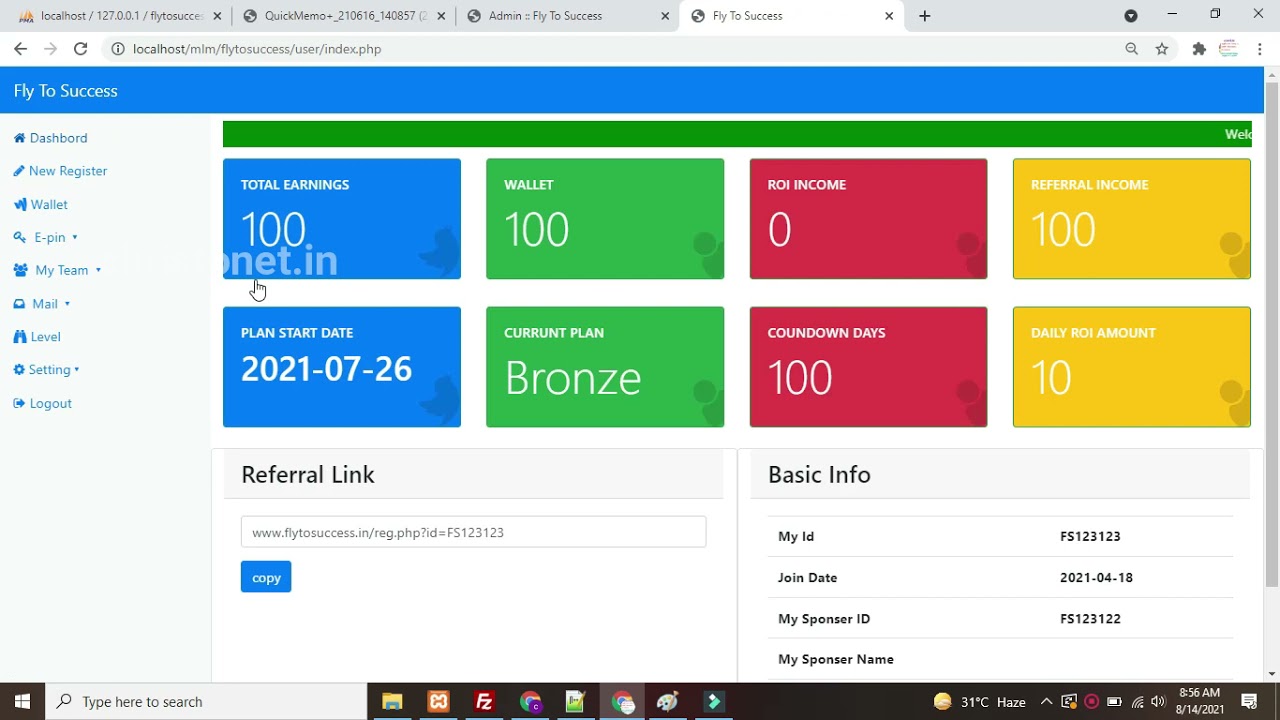
Task: Open XAMPP from the taskbar
Action: (x=438, y=701)
